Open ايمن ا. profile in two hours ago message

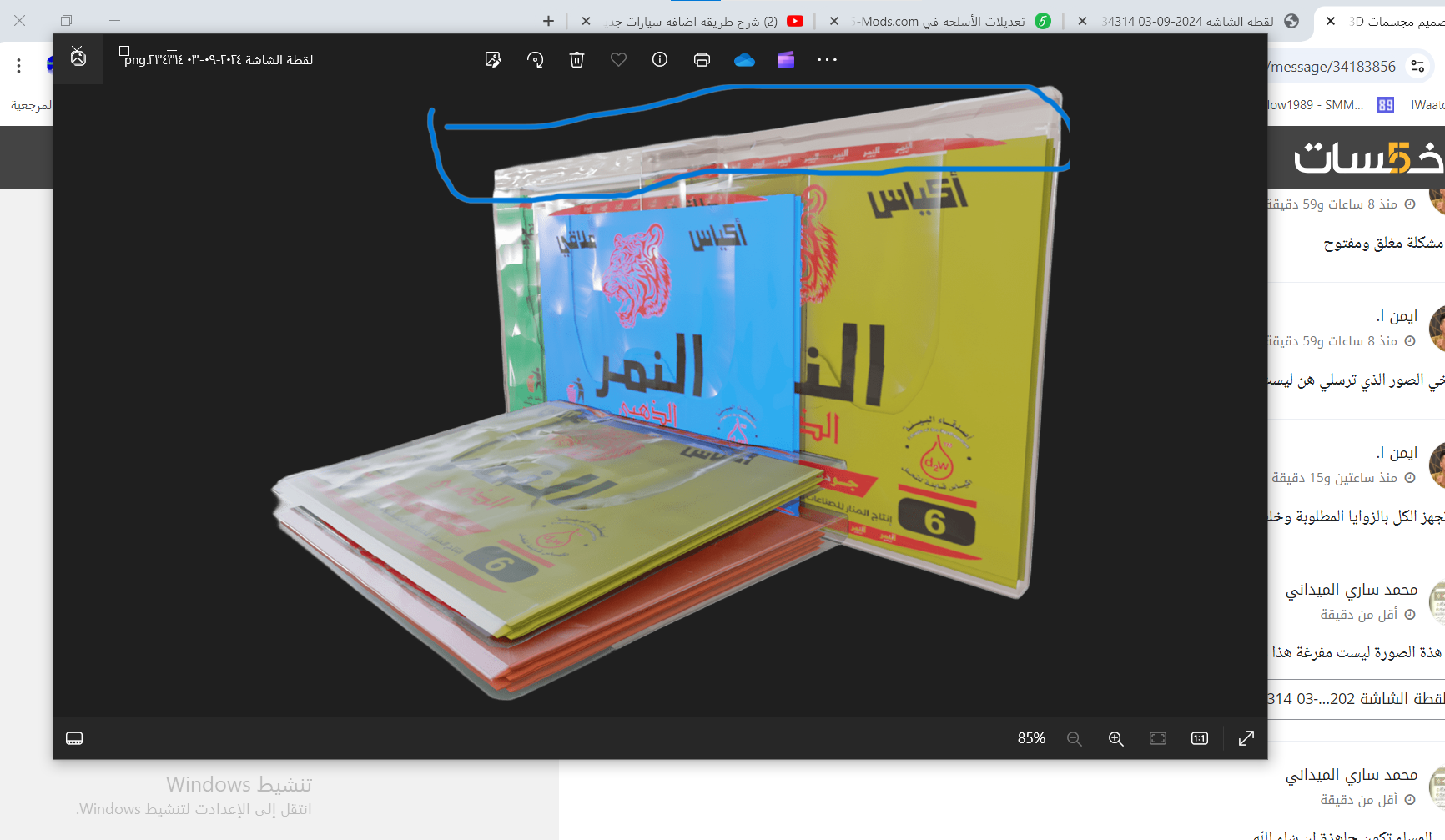[x=1397, y=452]
